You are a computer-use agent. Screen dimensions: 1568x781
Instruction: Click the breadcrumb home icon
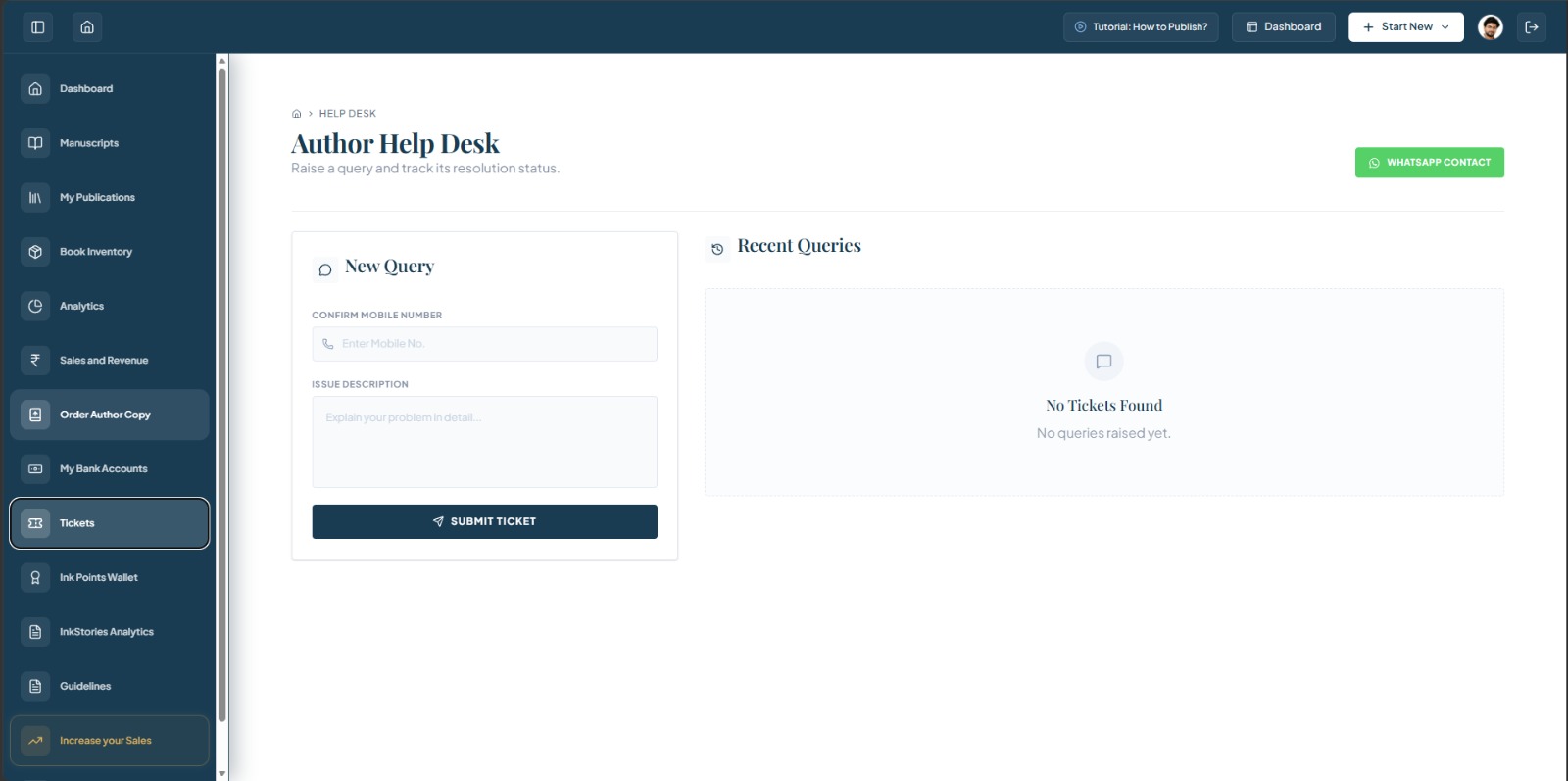pyautogui.click(x=297, y=114)
